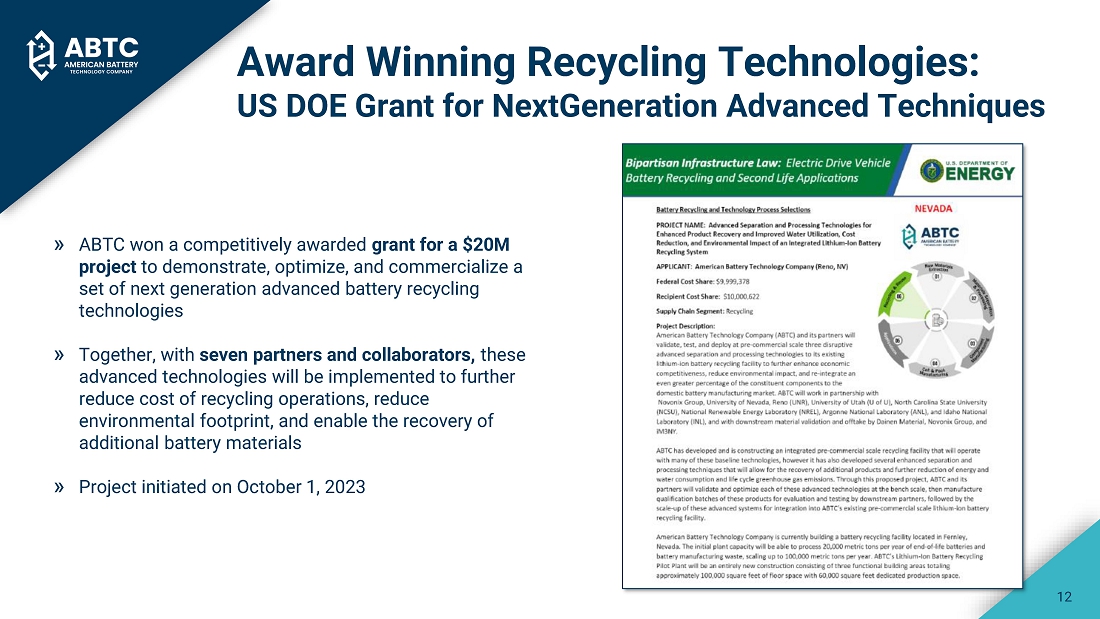
Task: Click the segment numbered 02 on the wheel
Action: [x=972, y=296]
